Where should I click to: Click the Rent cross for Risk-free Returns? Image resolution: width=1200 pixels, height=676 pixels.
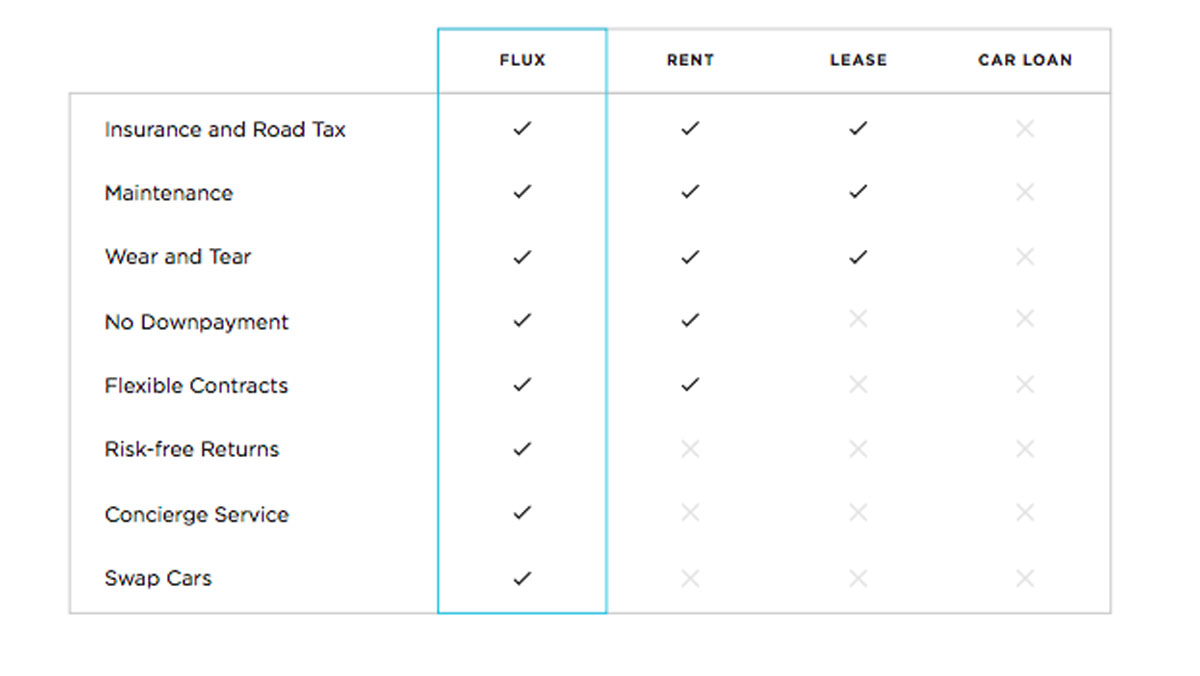point(689,449)
